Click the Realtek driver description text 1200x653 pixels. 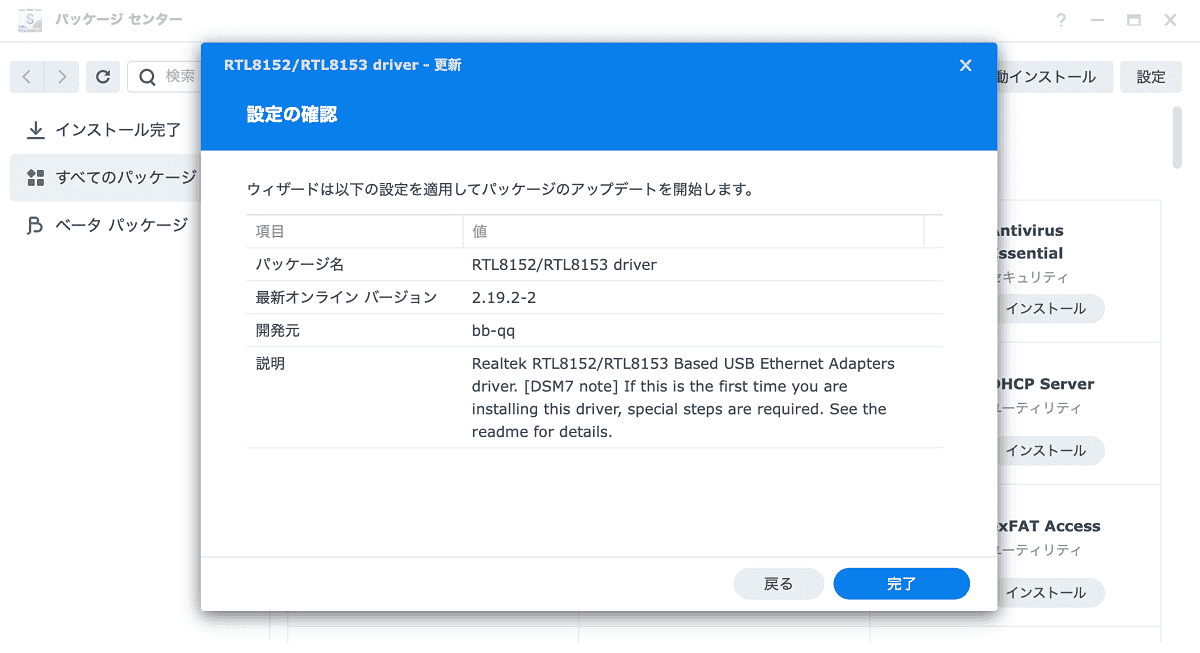point(683,397)
